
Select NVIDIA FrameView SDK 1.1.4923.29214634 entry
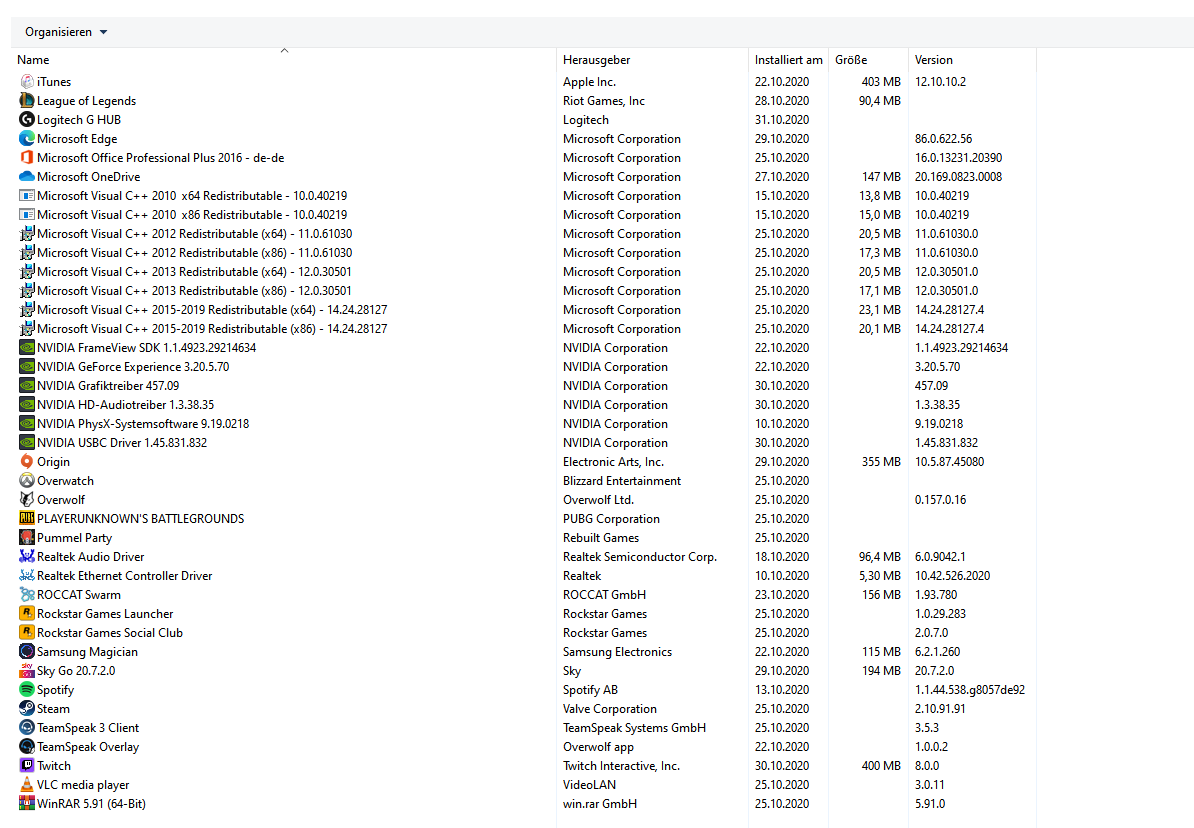coord(146,347)
